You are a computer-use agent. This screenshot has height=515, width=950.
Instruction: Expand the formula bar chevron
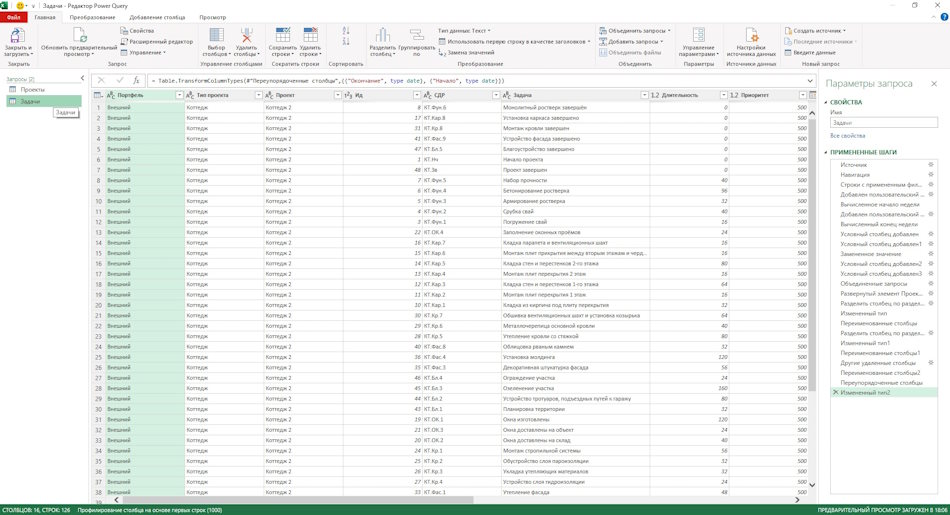pyautogui.click(x=810, y=81)
